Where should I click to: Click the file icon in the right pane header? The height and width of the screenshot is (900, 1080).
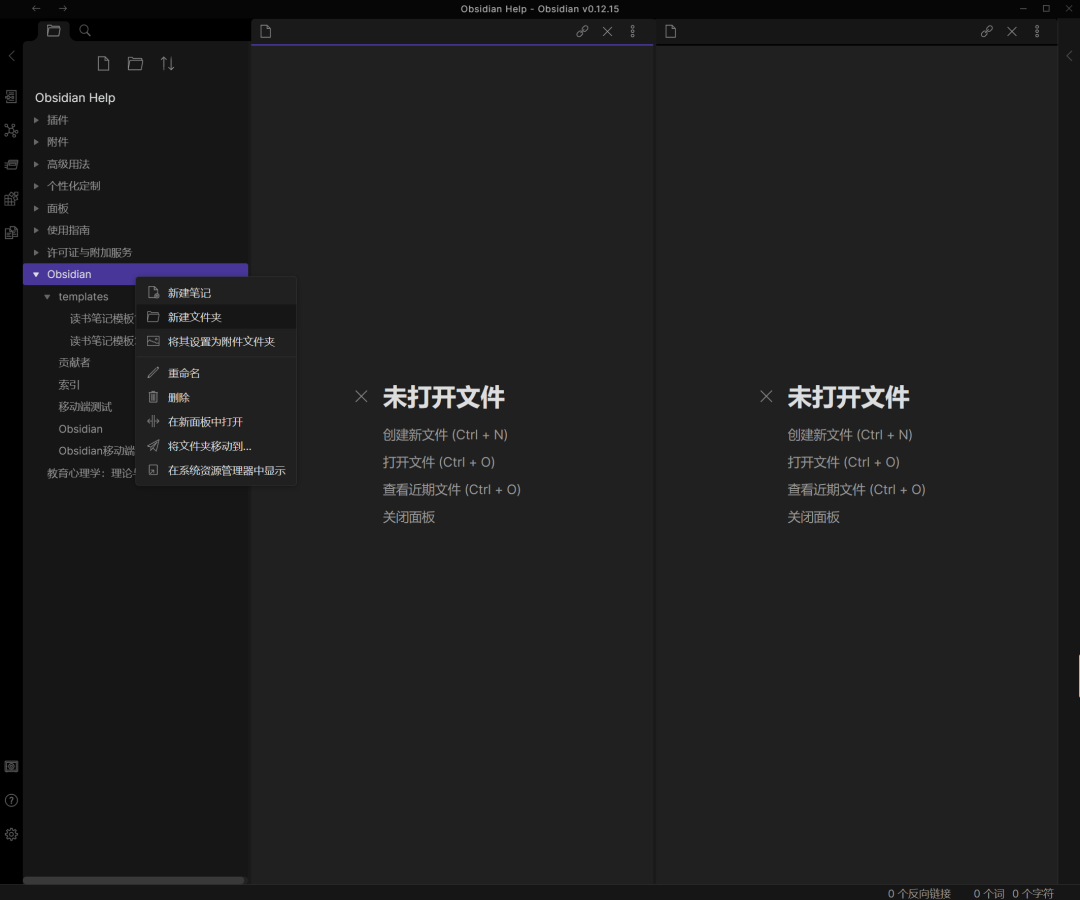click(x=670, y=31)
